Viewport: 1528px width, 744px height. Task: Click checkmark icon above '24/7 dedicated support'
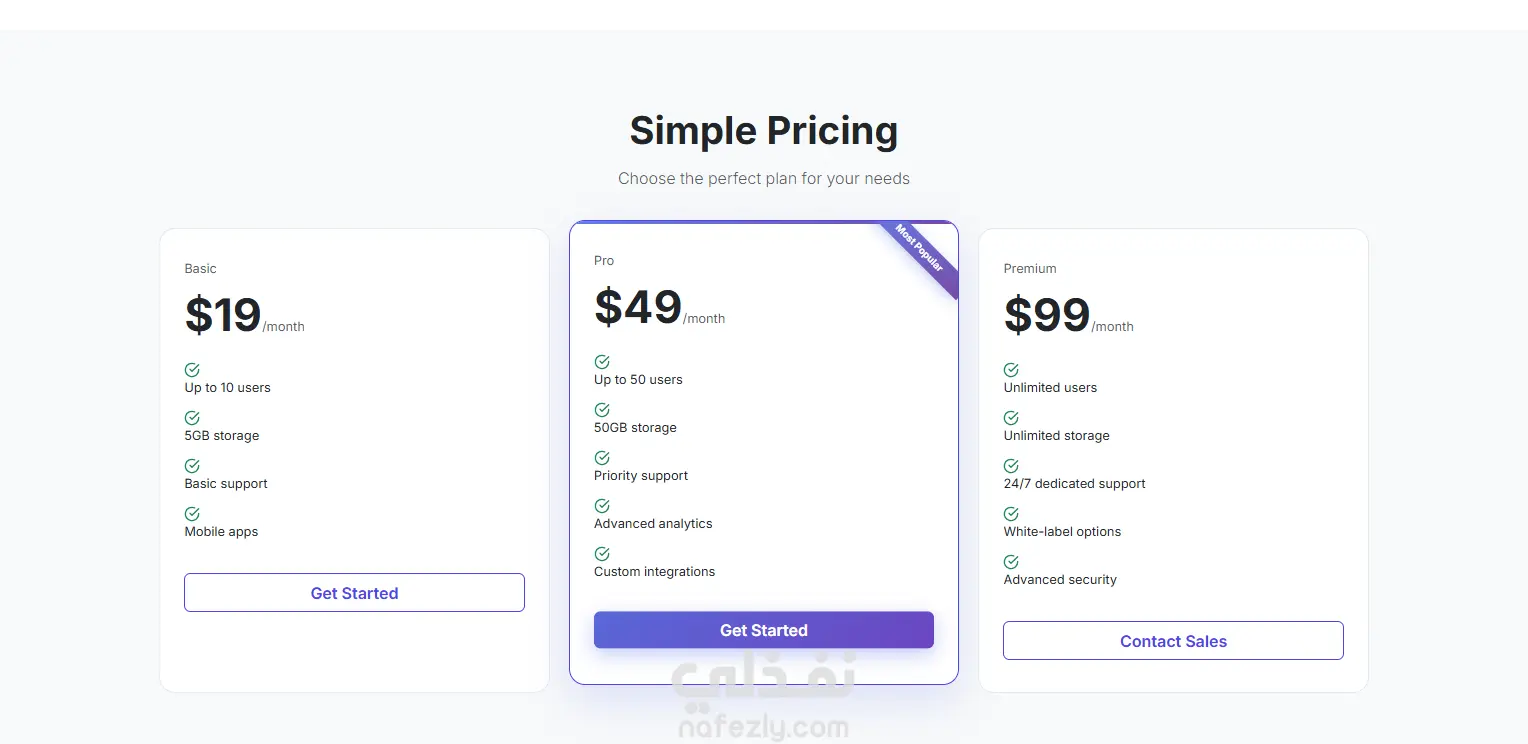pyautogui.click(x=1011, y=466)
